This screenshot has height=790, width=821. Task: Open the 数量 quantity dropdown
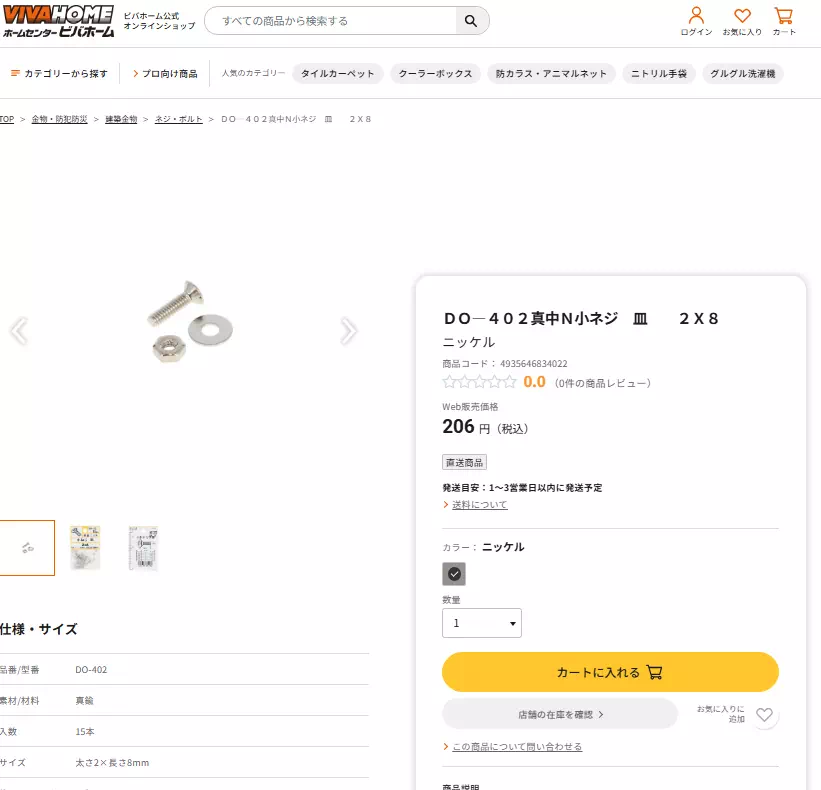click(x=482, y=622)
